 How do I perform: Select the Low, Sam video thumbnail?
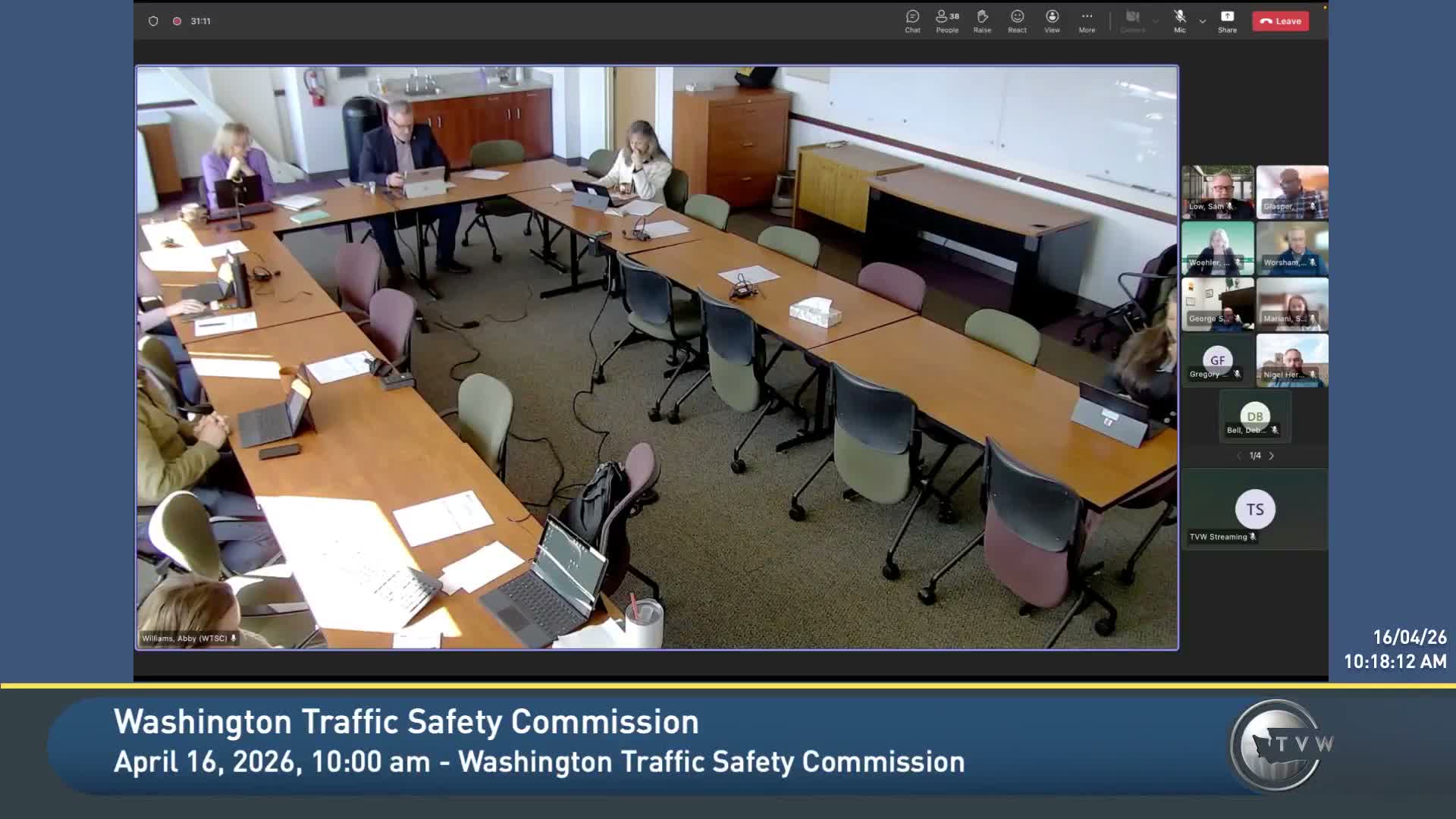coord(1217,192)
